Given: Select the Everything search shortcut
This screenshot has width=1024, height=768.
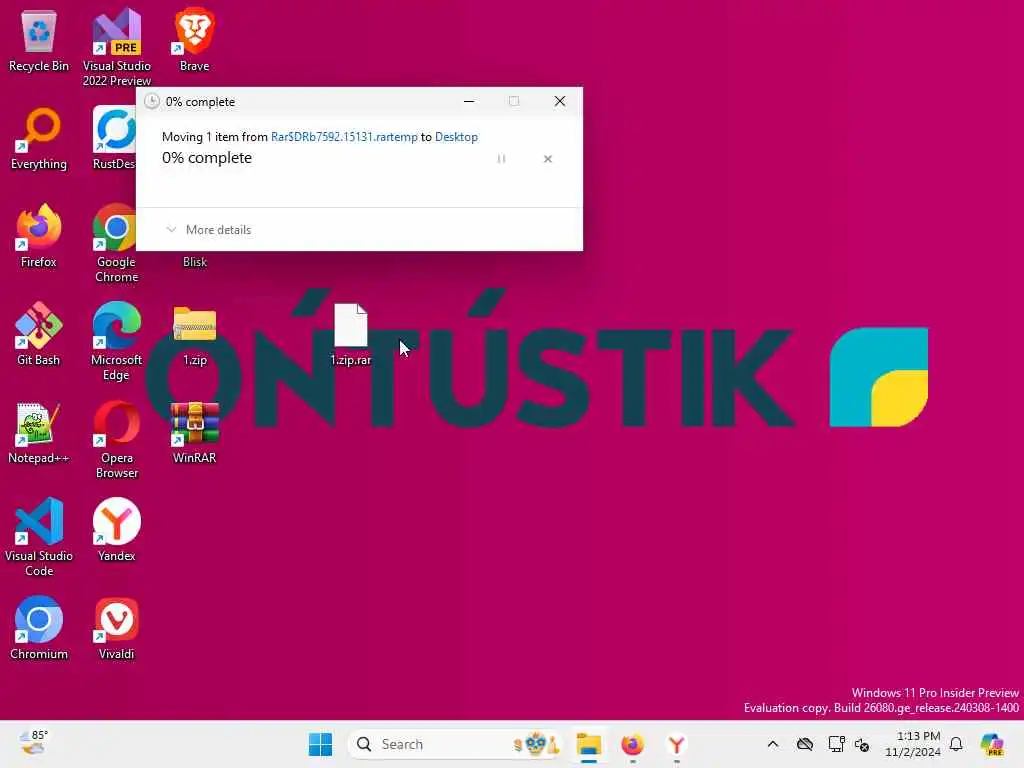Looking at the screenshot, I should [39, 138].
